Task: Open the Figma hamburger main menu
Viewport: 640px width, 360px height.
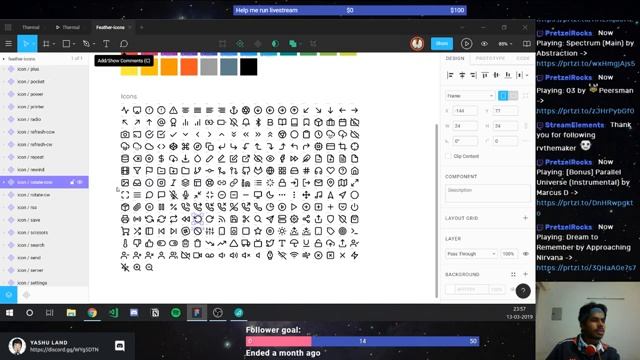Action: (x=8, y=44)
